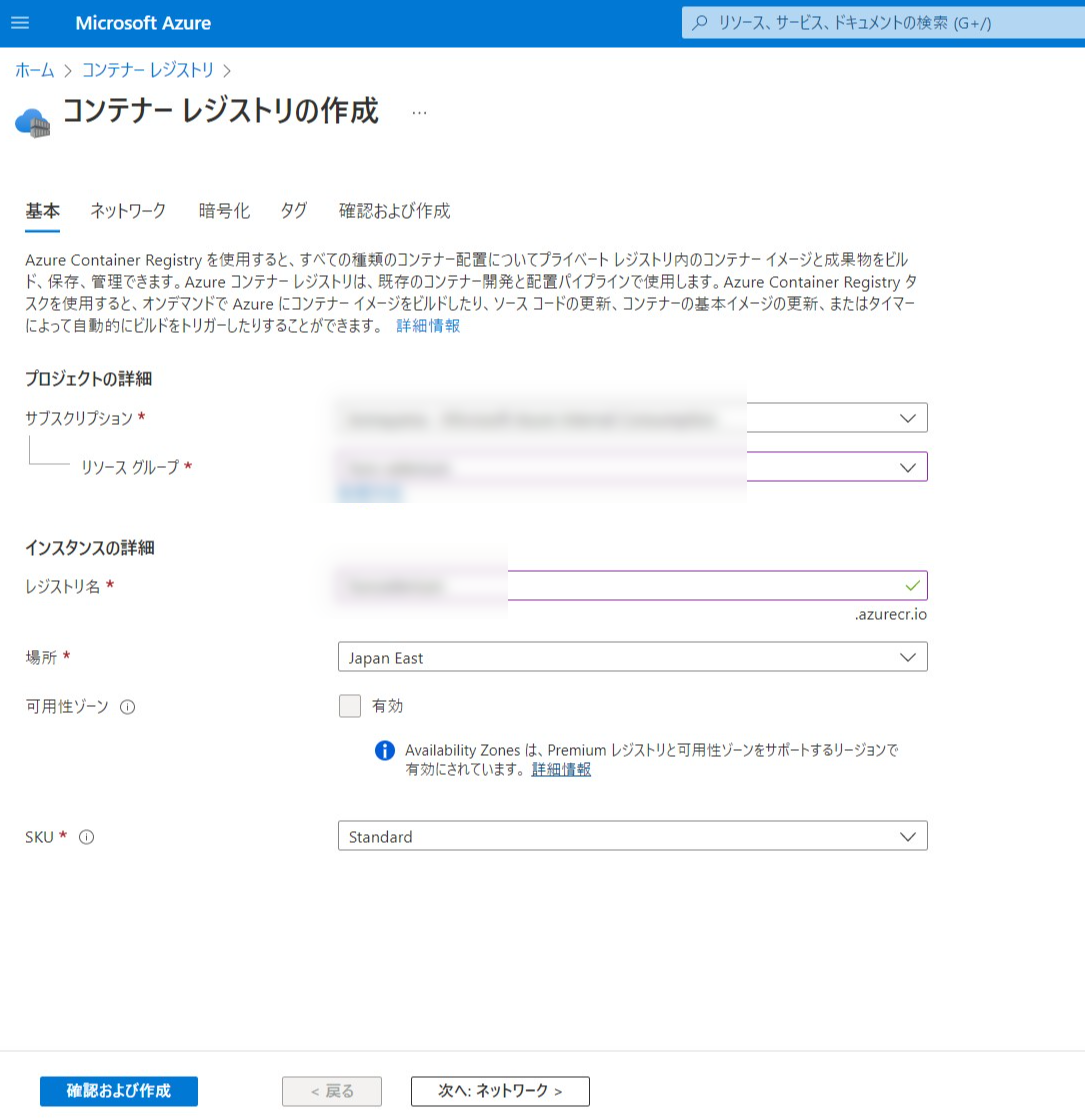
Task: Click the blue info icon in the Availability Zones notice
Action: [x=385, y=751]
